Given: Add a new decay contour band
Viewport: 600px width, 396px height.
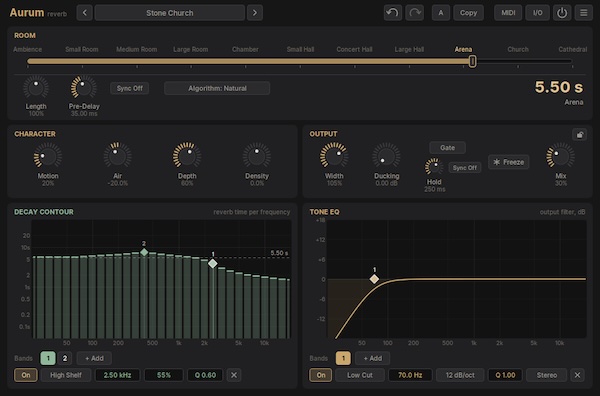Looking at the screenshot, I should click(94, 359).
